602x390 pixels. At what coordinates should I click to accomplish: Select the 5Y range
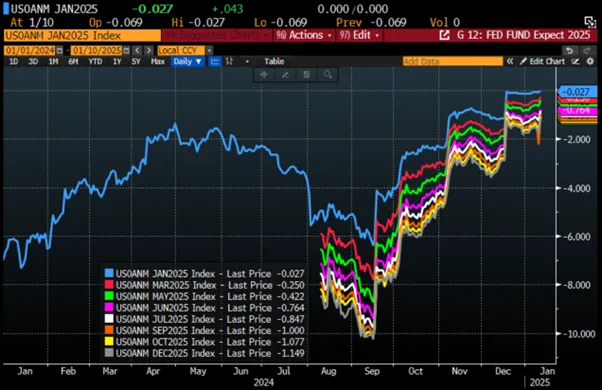pos(136,61)
